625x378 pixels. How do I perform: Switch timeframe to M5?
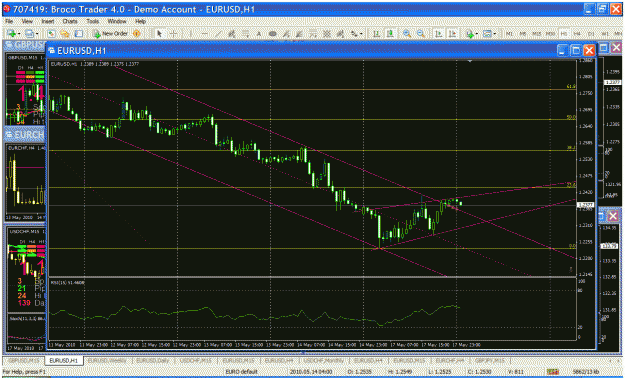tap(523, 34)
